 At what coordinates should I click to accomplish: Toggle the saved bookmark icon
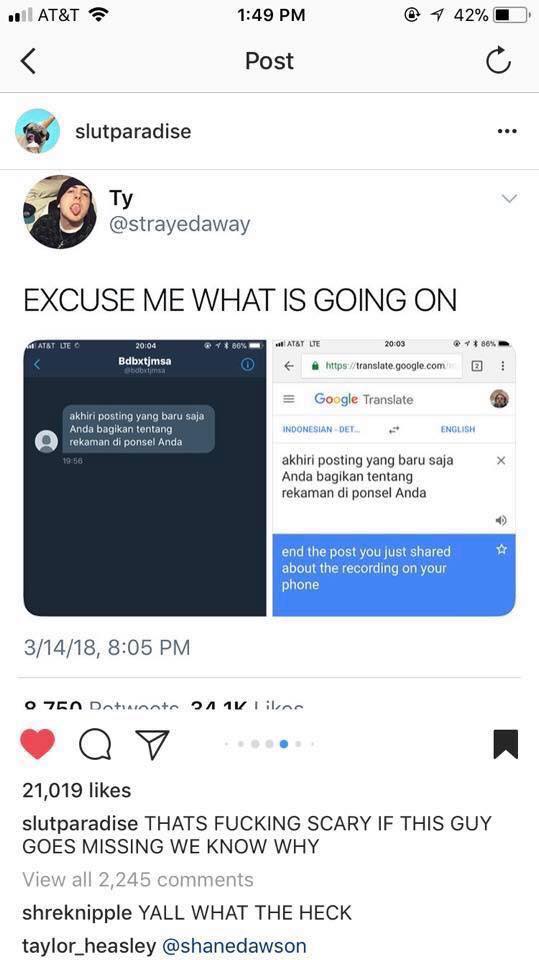(x=505, y=744)
